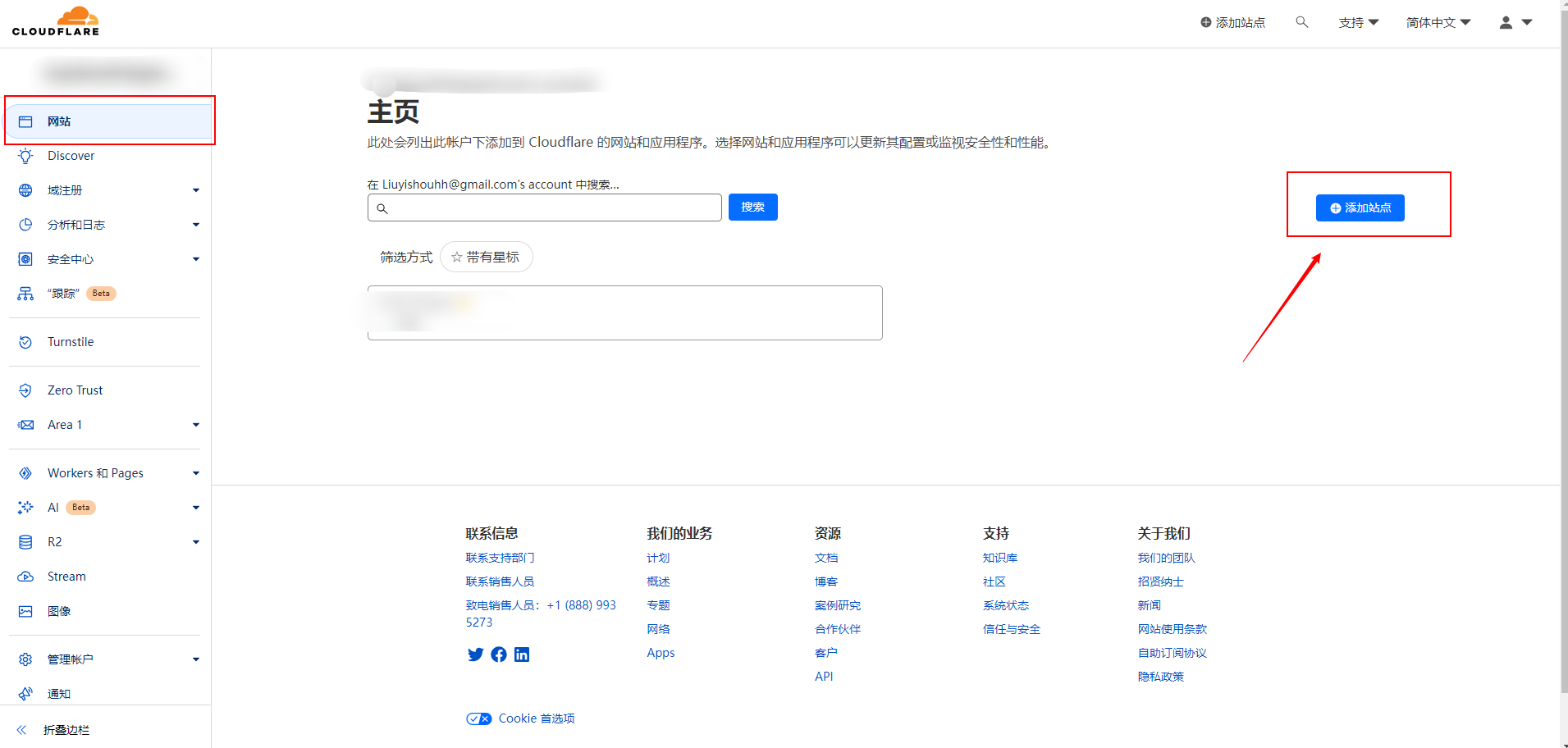Click Cookie 首选项 link
Image resolution: width=1568 pixels, height=748 pixels.
click(x=537, y=718)
